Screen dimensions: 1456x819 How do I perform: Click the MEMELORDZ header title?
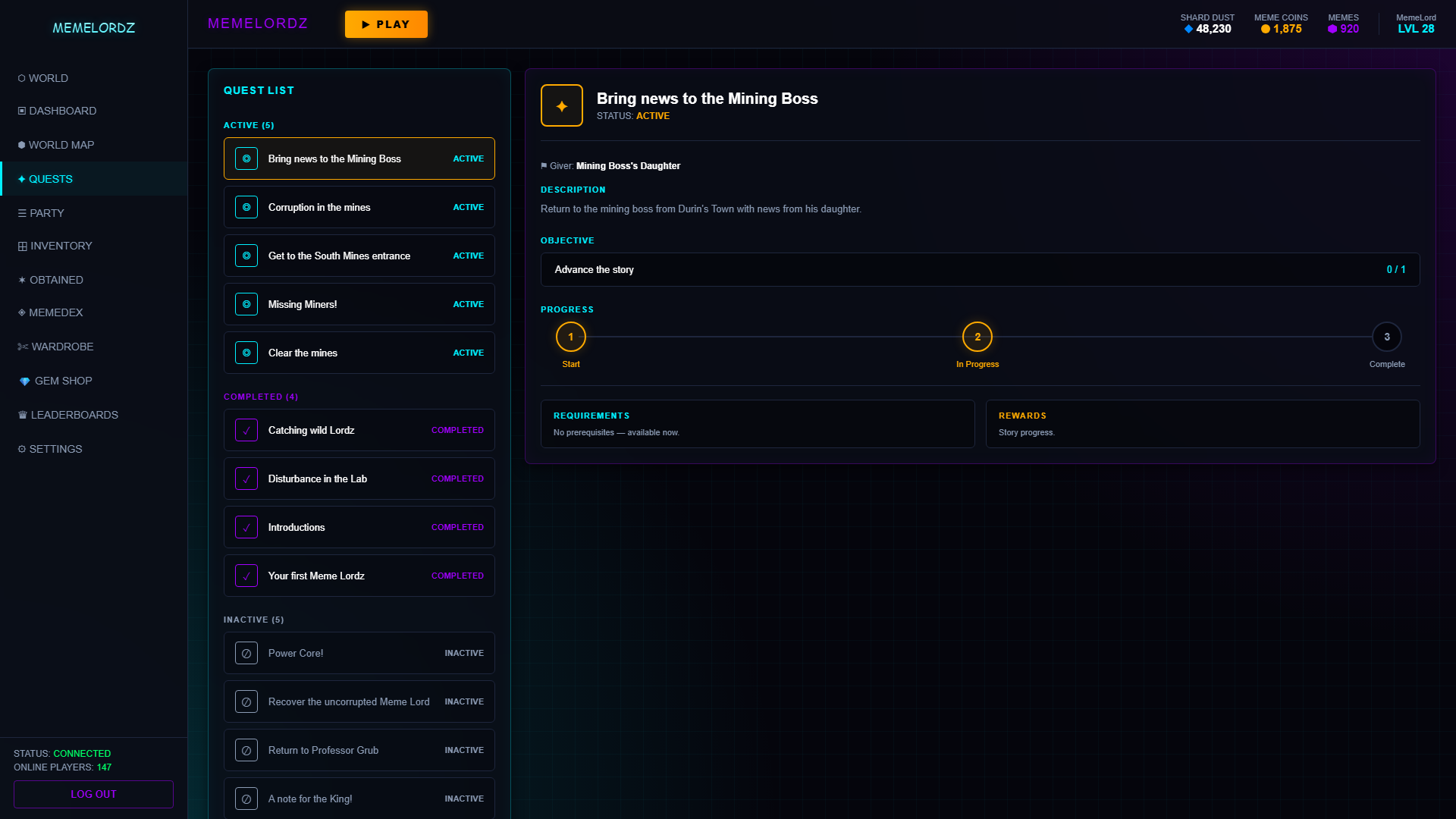point(258,24)
